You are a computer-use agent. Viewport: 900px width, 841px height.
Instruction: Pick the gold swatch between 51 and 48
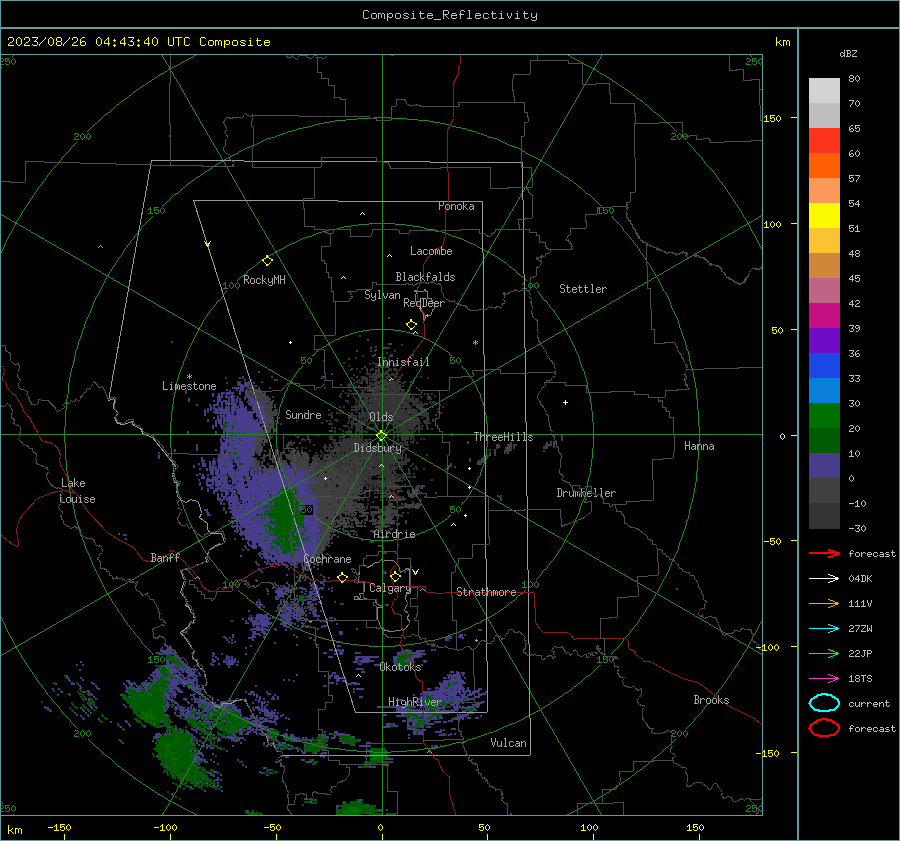tap(824, 241)
